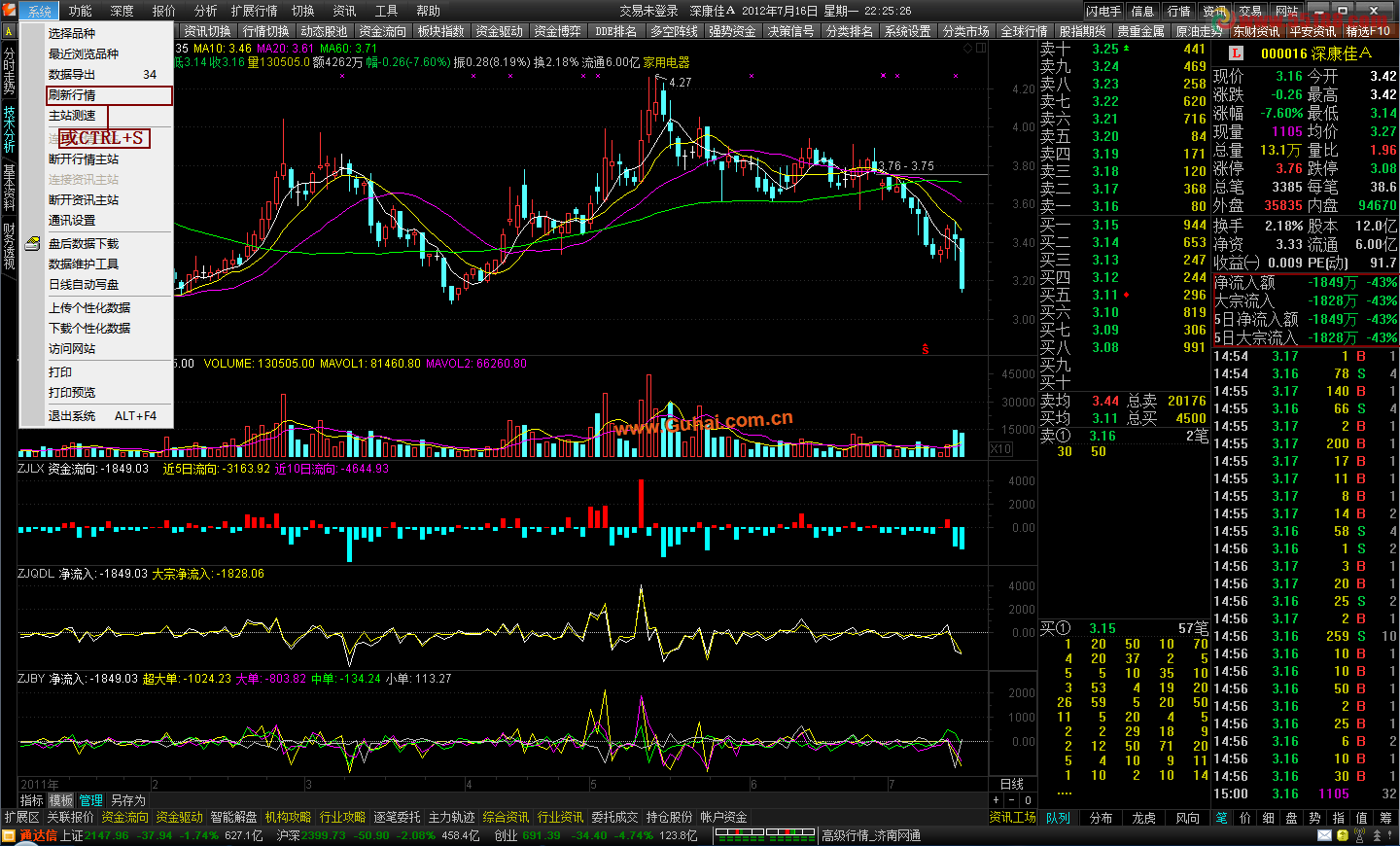Click the 网站 top-right button
This screenshot has width=1400, height=846.
[x=1286, y=11]
